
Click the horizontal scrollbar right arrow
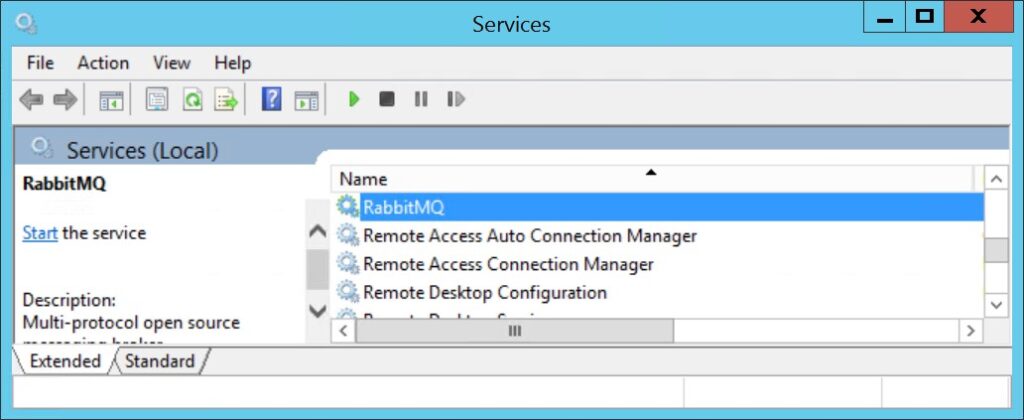(x=969, y=330)
